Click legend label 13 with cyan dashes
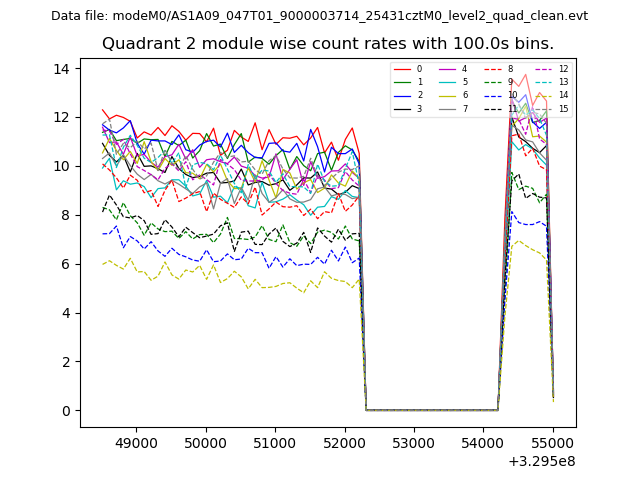Image resolution: width=640 pixels, height=480 pixels. (x=563, y=82)
